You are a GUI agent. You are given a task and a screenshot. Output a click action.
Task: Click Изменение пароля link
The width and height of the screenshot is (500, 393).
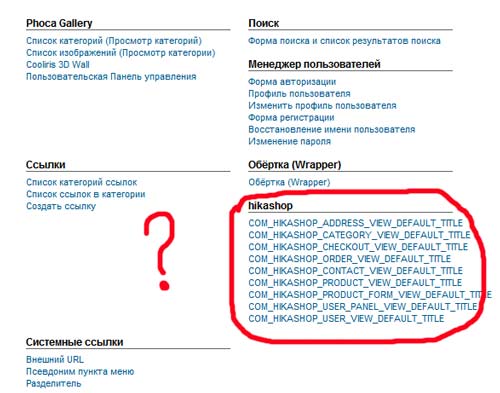coord(289,141)
